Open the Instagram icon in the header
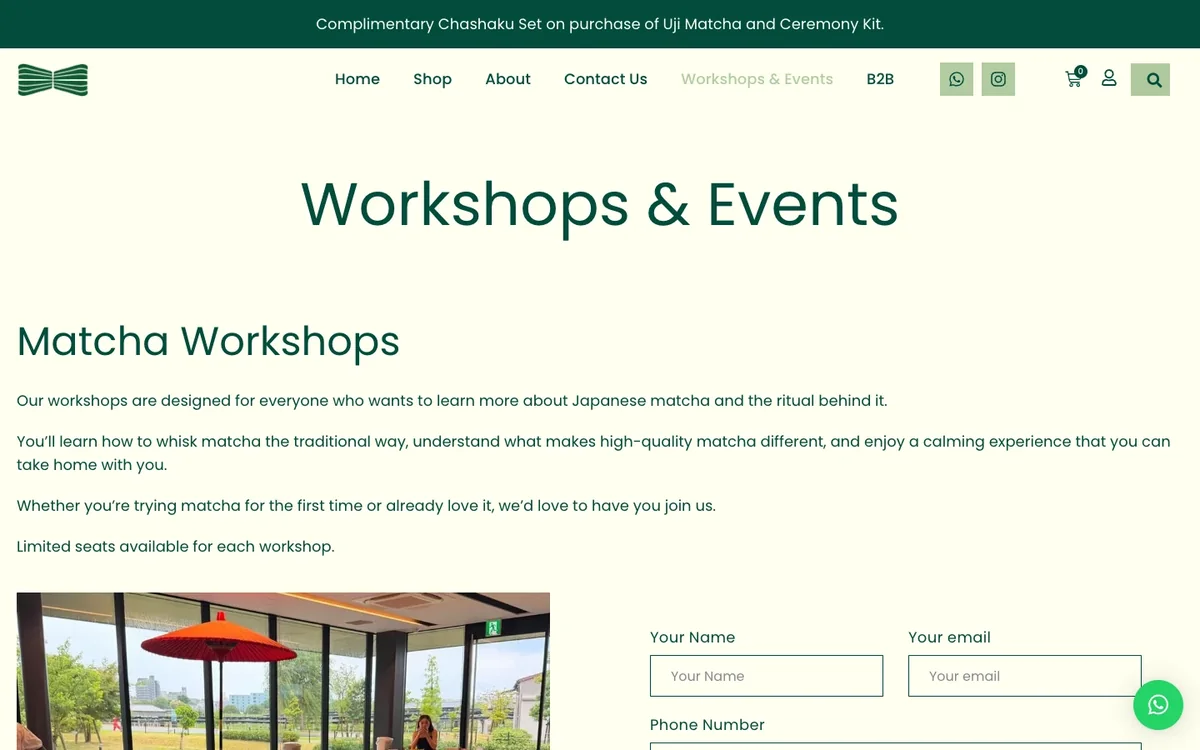 [x=998, y=79]
